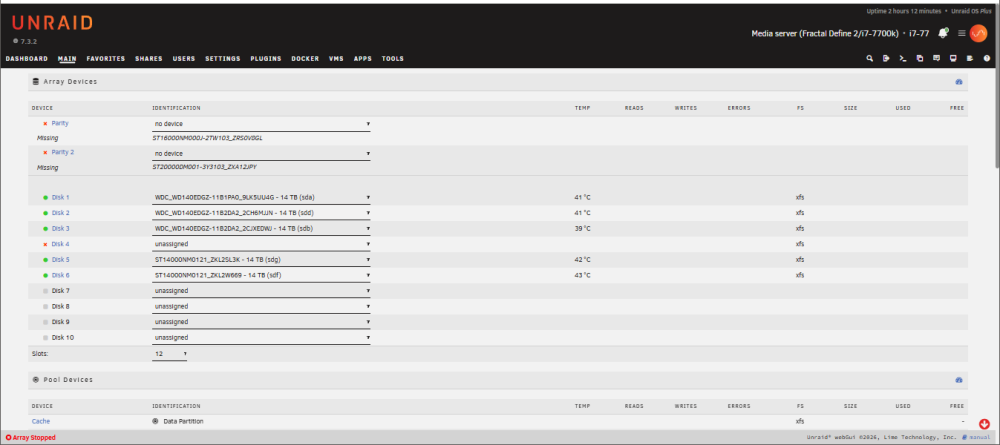Screen dimensions: 1000x445
Task: Click the Array Devices help icon
Action: coord(959,82)
